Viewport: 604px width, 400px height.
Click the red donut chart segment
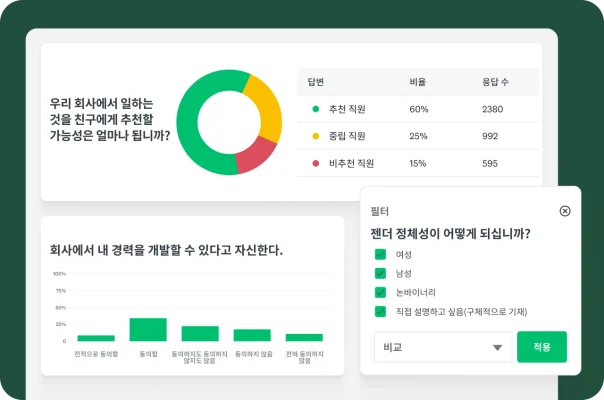pos(254,156)
